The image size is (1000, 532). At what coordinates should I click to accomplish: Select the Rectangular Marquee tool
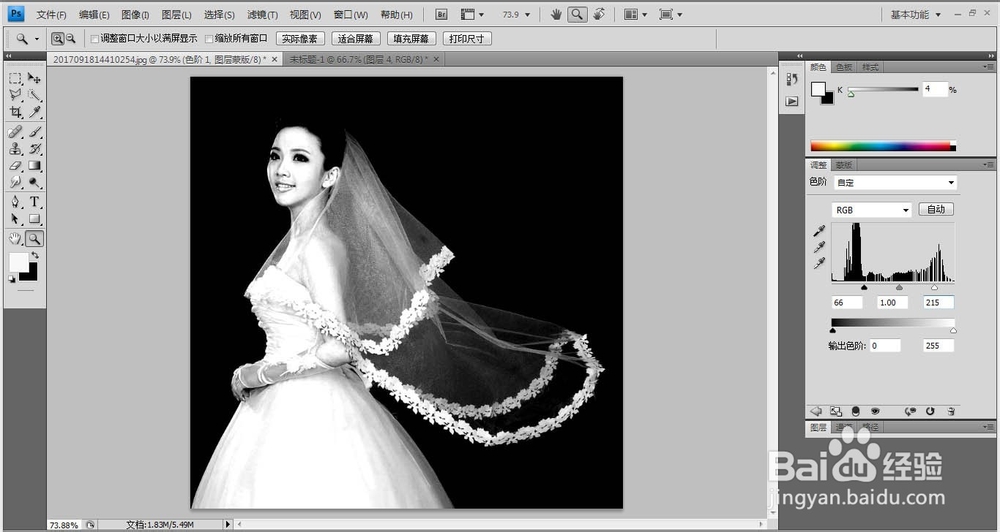[15, 78]
